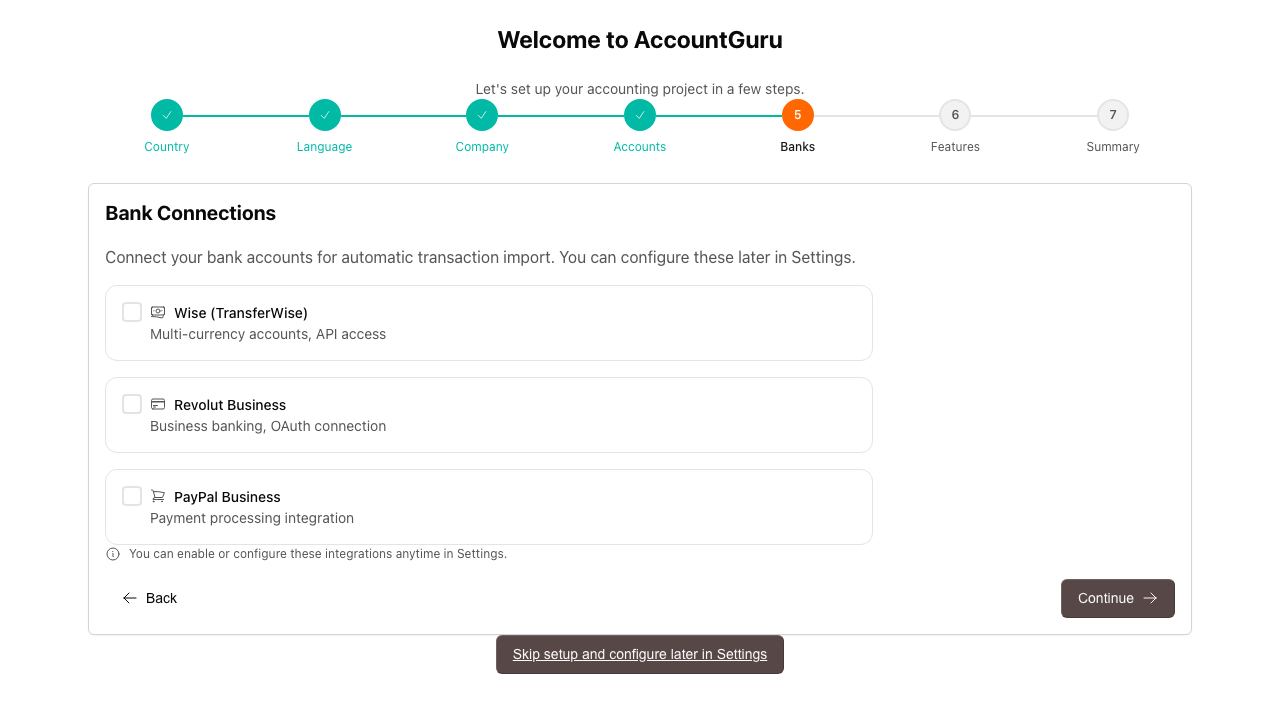
Task: Click the Revolut Business card icon
Action: 158,404
